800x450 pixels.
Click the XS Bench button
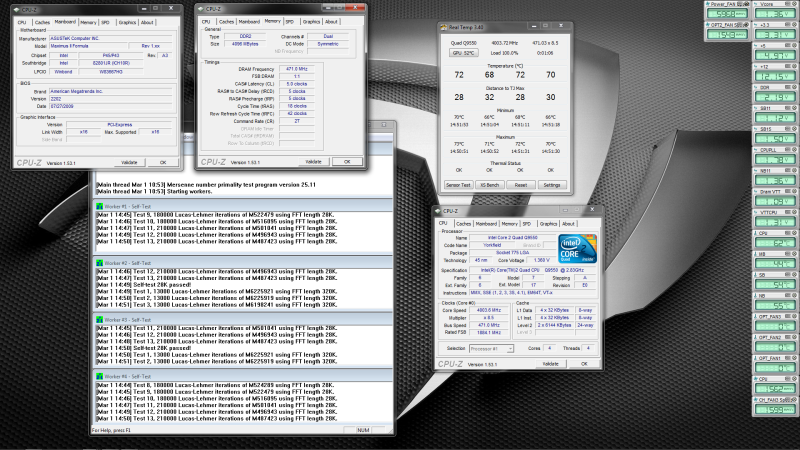[490, 185]
